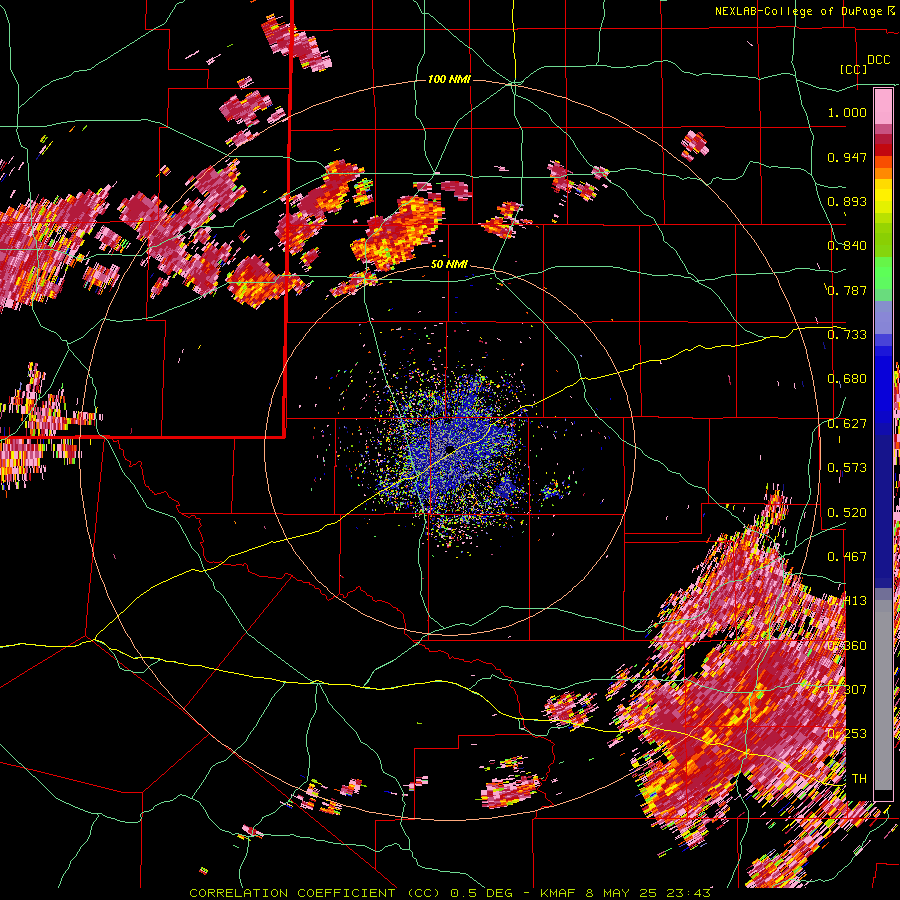Click the "NEXLAB-College of DuPage" header text

point(800,11)
